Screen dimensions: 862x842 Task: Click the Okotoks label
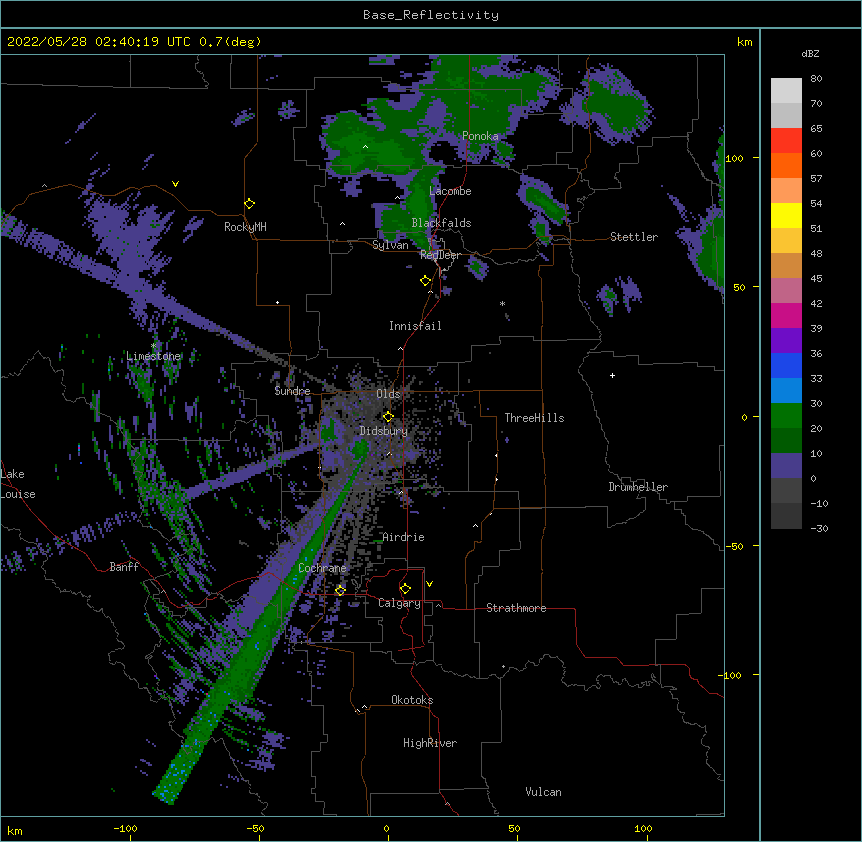coord(412,700)
